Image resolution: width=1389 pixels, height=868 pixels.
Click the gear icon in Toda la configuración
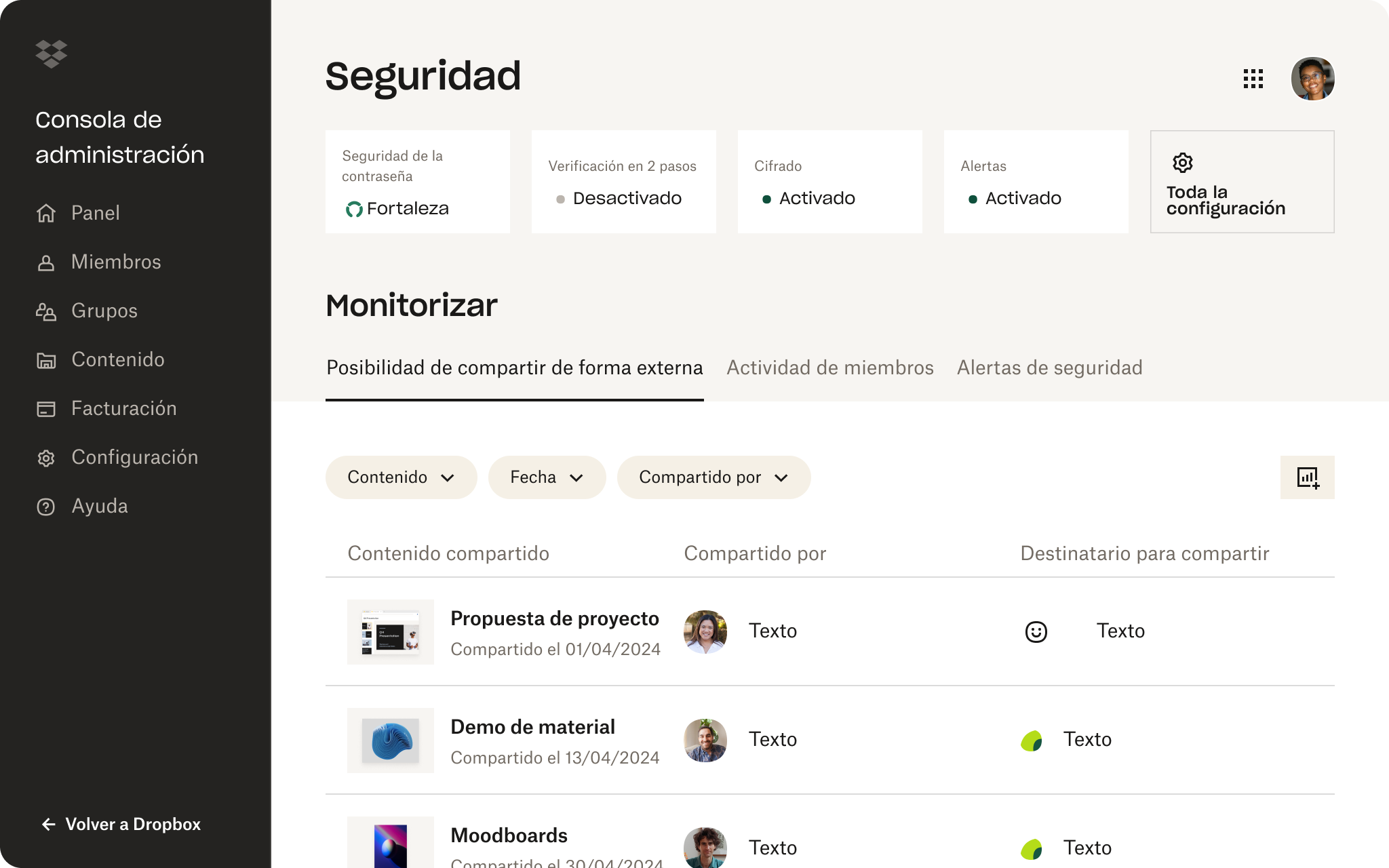1183,163
